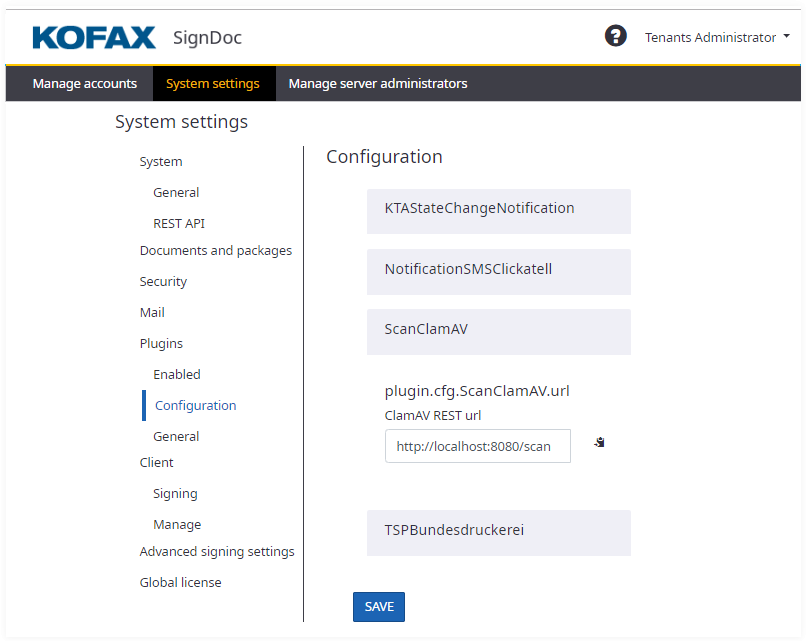Select Enabled under Plugins

(177, 375)
